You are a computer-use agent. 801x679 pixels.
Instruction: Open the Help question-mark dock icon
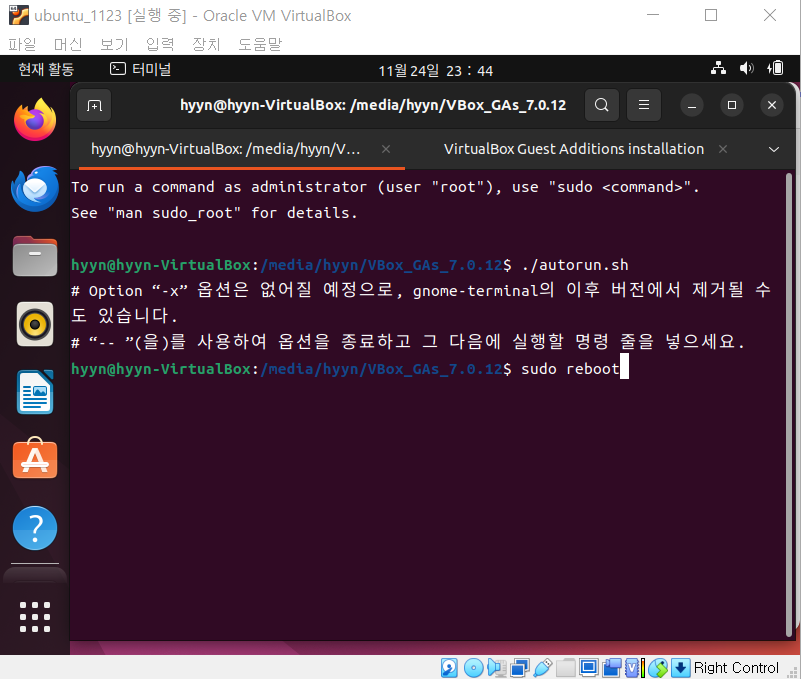[x=35, y=528]
